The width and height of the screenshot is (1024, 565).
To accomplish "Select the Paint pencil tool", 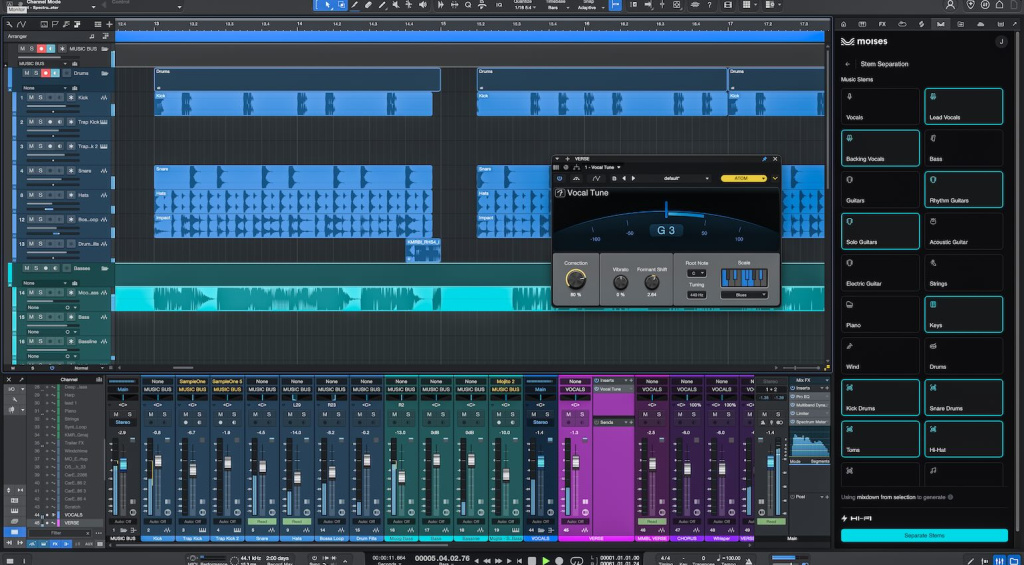I will click(355, 5).
